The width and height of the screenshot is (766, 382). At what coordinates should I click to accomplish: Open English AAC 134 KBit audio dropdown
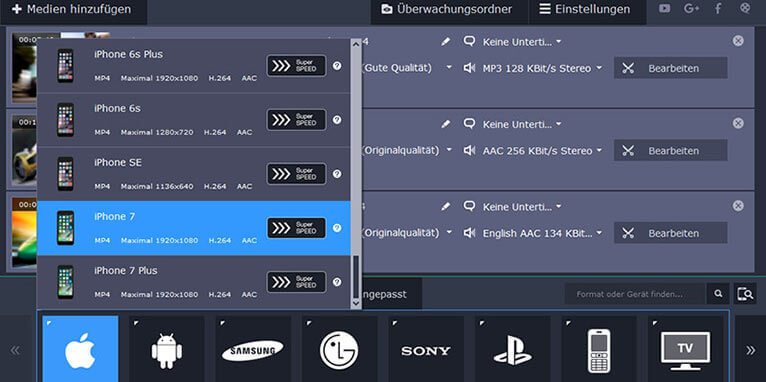tap(542, 233)
